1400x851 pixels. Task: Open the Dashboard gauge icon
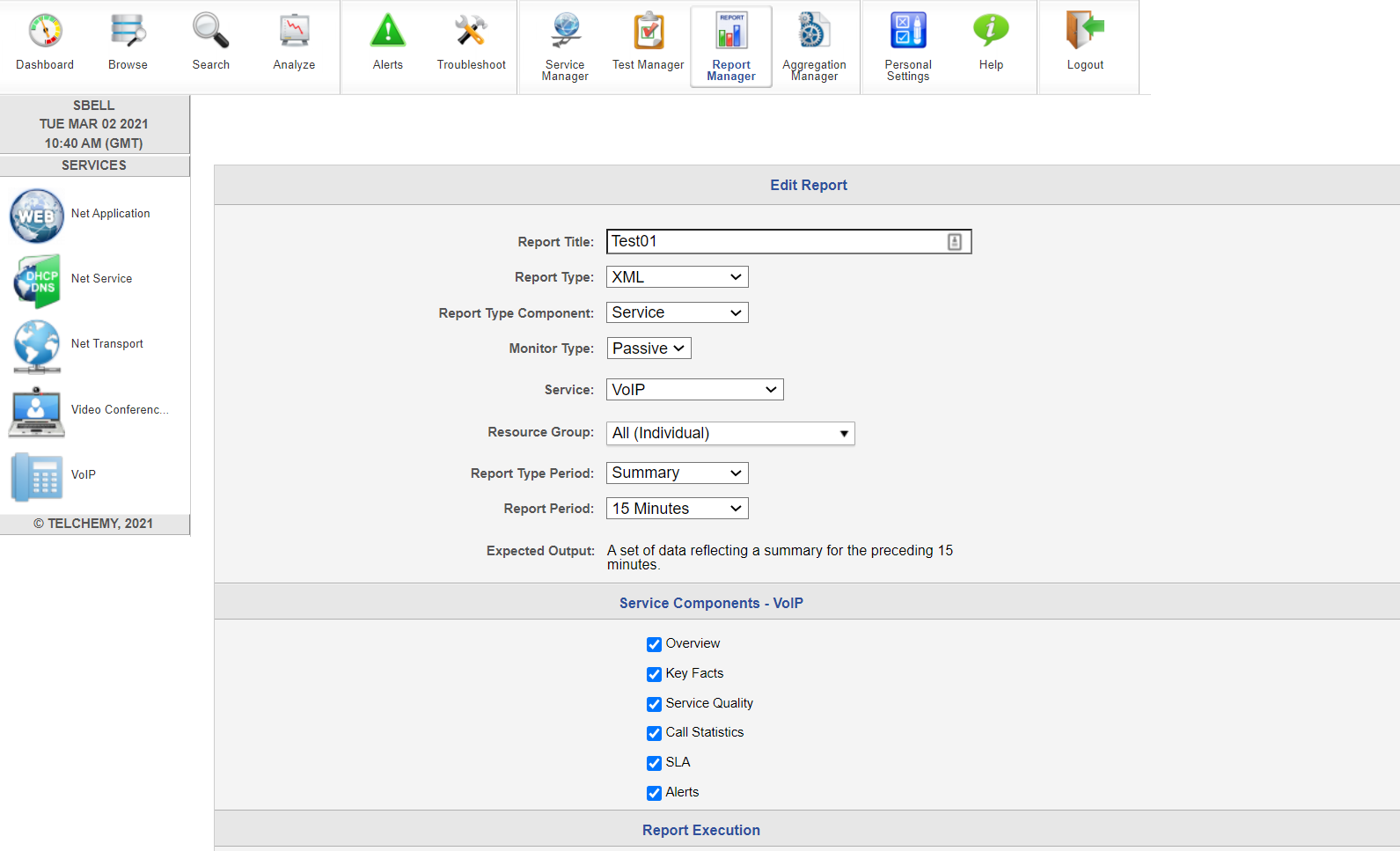coord(45,32)
